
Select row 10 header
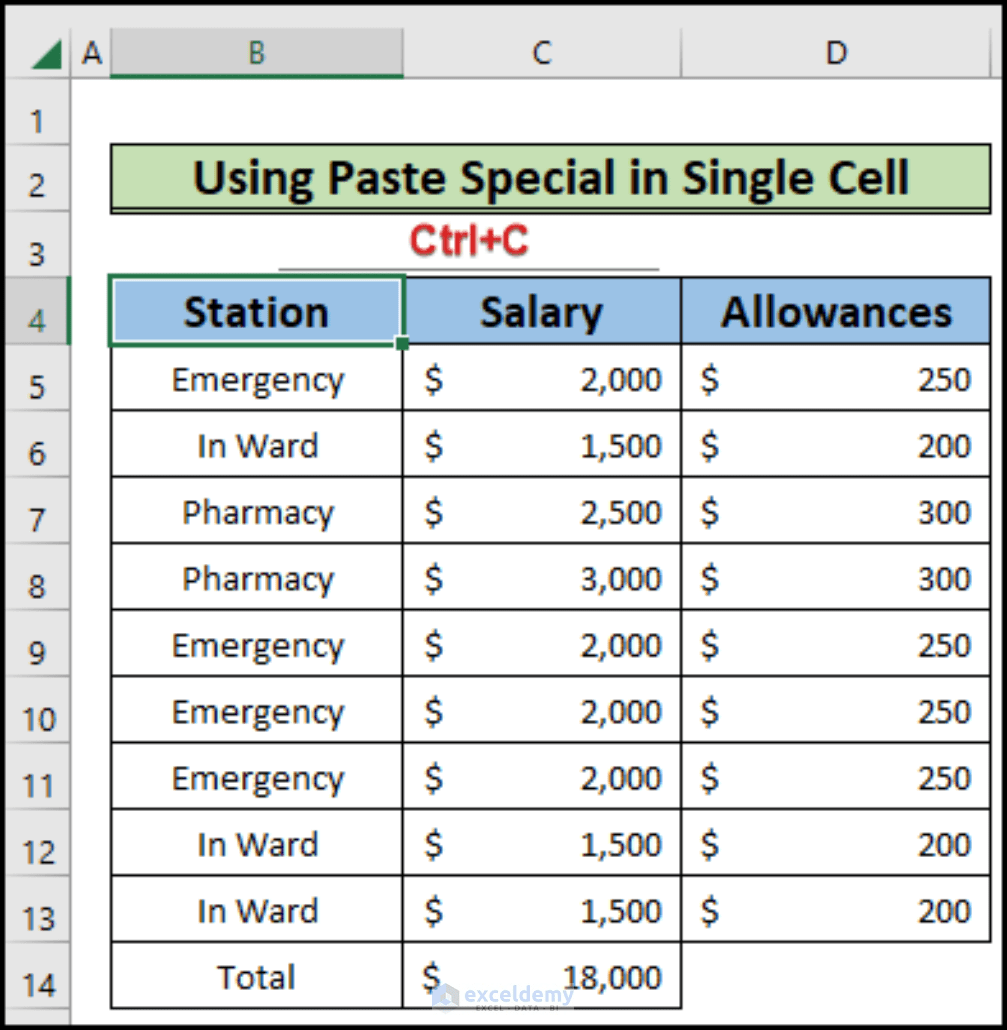pyautogui.click(x=37, y=717)
